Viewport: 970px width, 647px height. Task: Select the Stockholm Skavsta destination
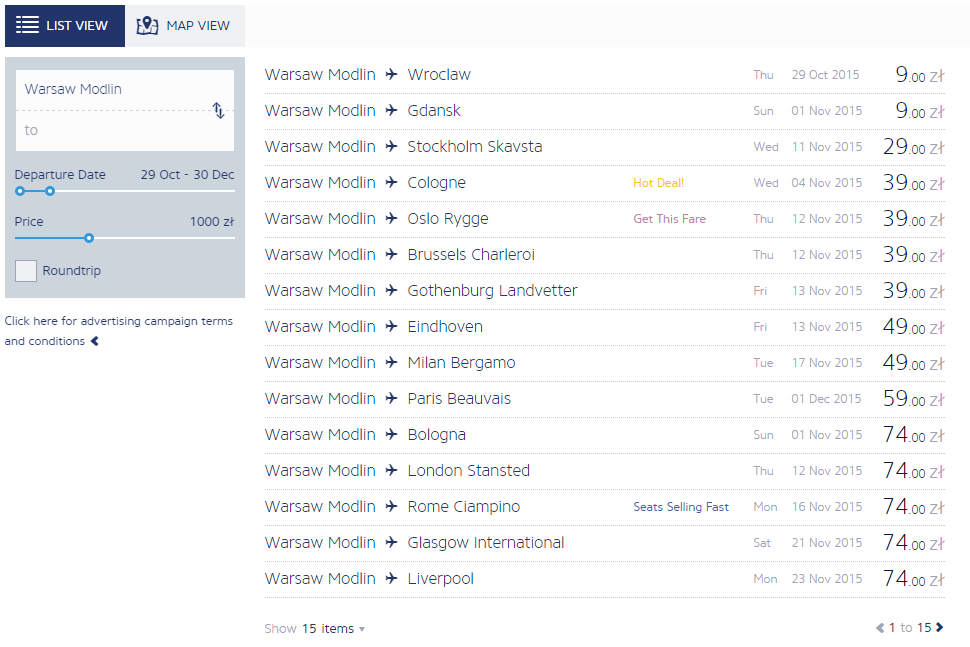click(474, 147)
